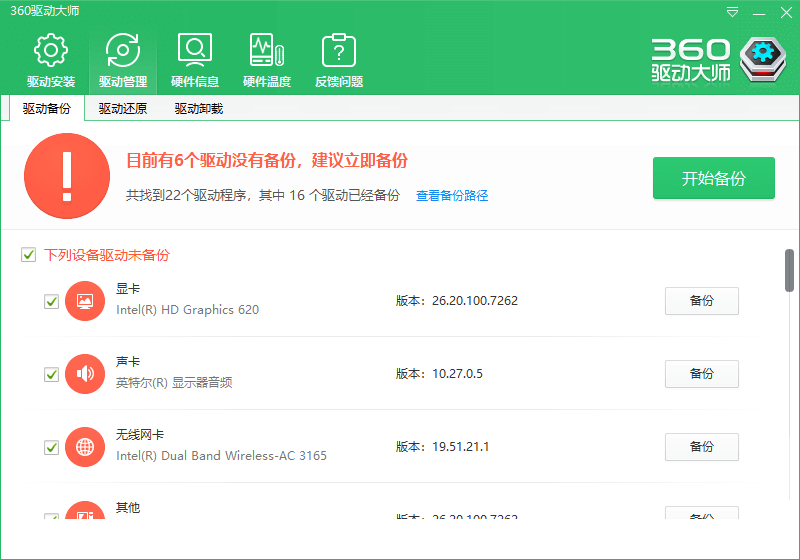
Task: Click the 开始备份 button
Action: (714, 178)
